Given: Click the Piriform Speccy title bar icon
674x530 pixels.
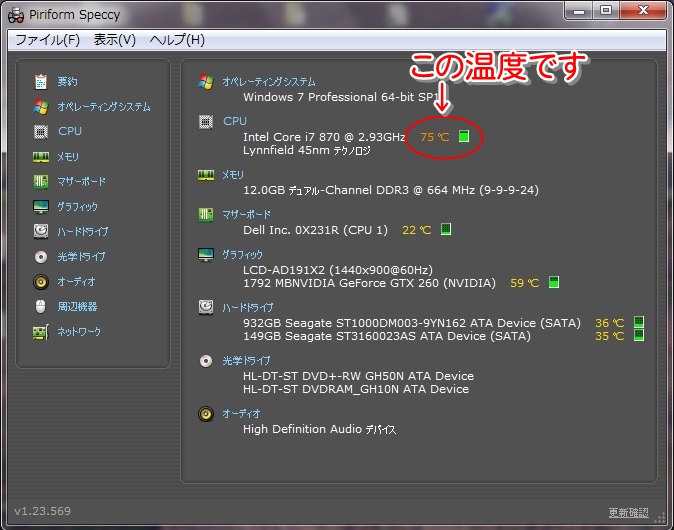Looking at the screenshot, I should coord(16,15).
